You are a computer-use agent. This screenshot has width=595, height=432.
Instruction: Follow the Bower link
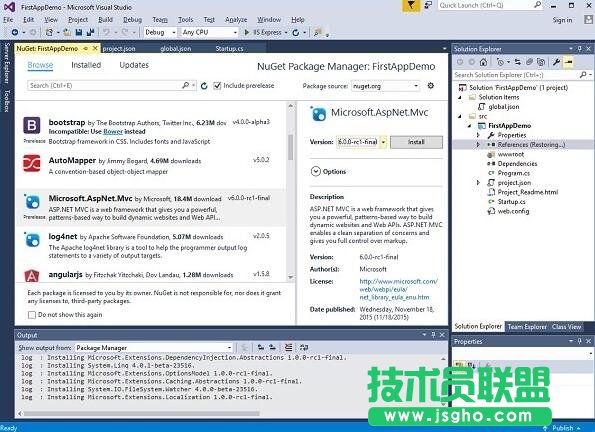(x=113, y=131)
